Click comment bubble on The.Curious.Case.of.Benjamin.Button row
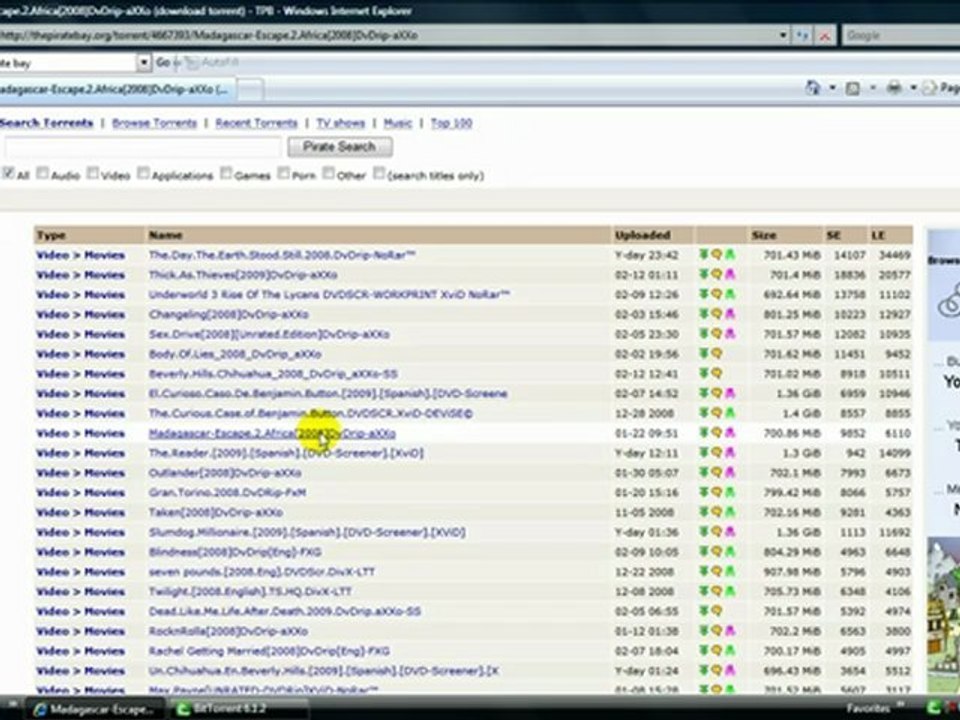The width and height of the screenshot is (960, 720). (x=716, y=413)
